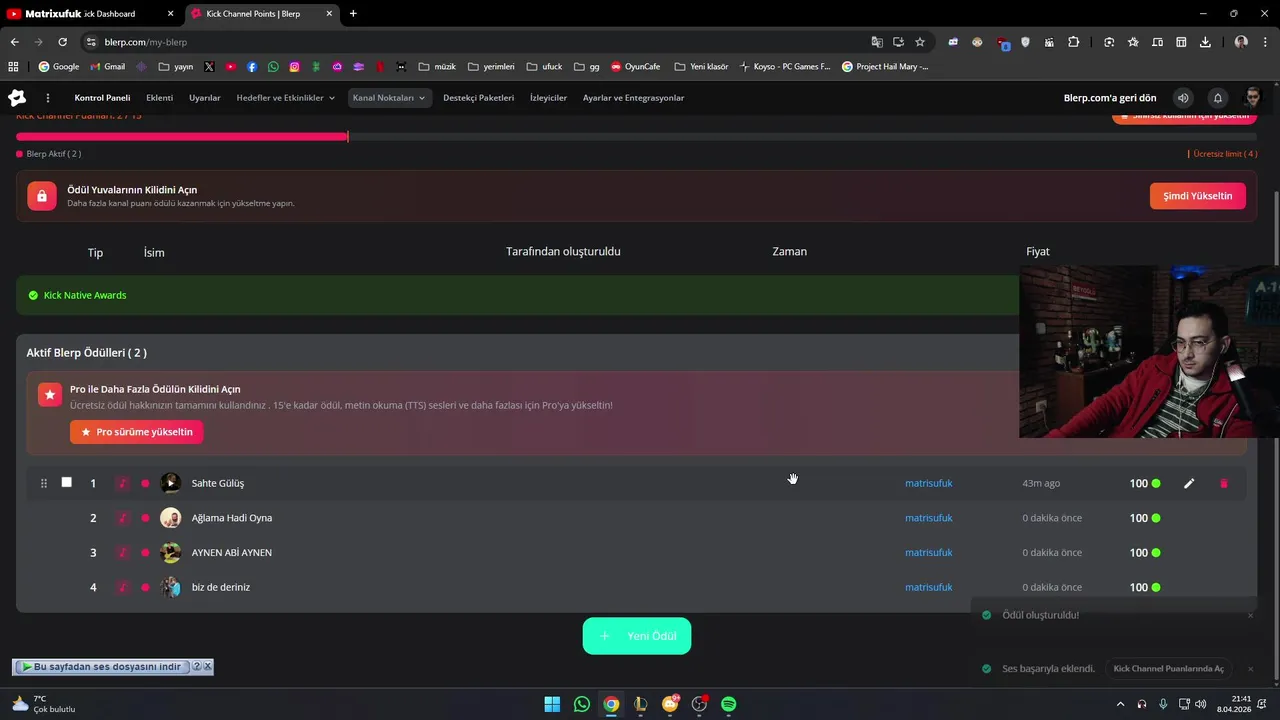Screen dimensions: 1280x720
Task: Click Blerp.com'a geri dön link
Action: pyautogui.click(x=1110, y=98)
